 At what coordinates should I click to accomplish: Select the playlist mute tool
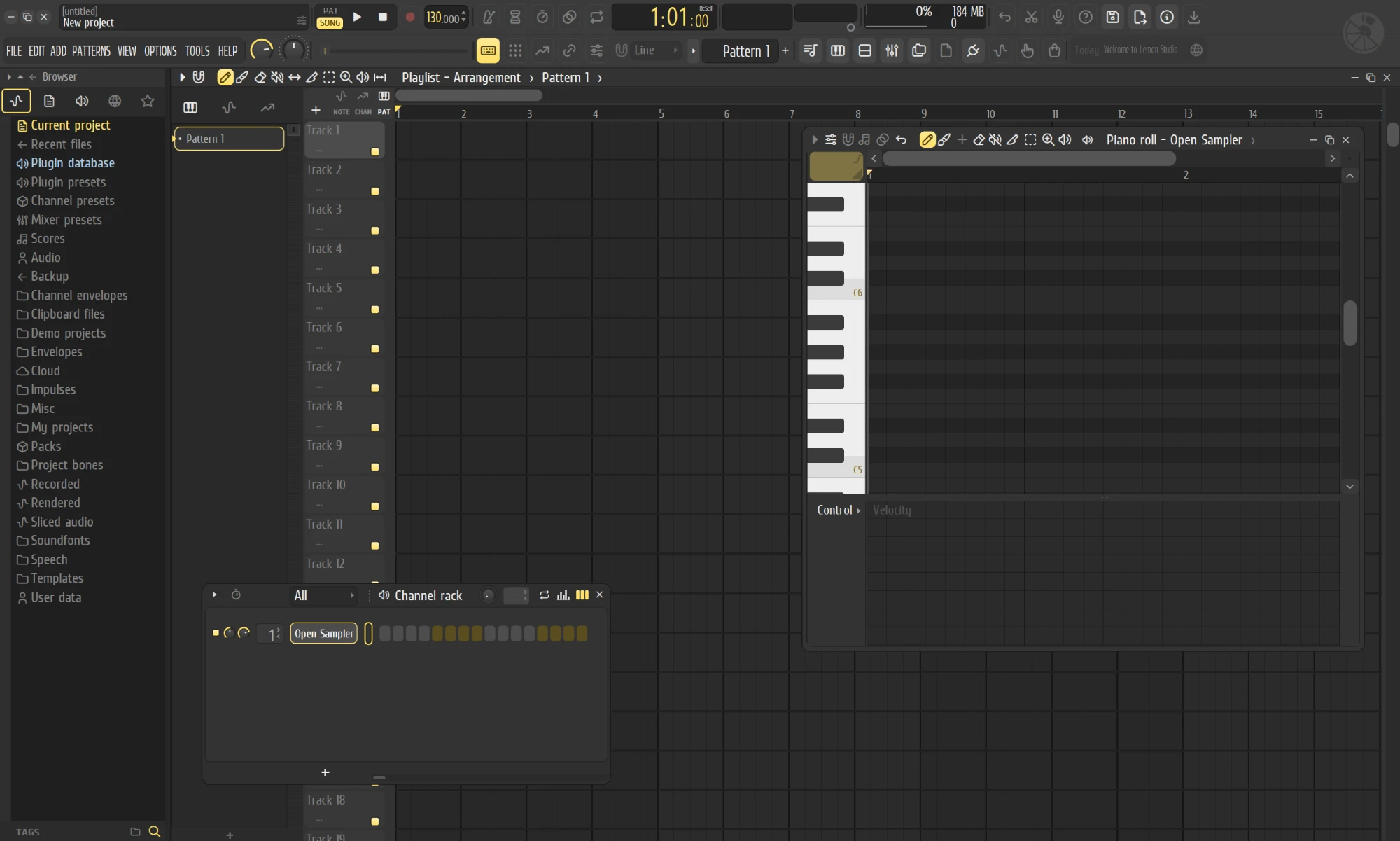(277, 77)
